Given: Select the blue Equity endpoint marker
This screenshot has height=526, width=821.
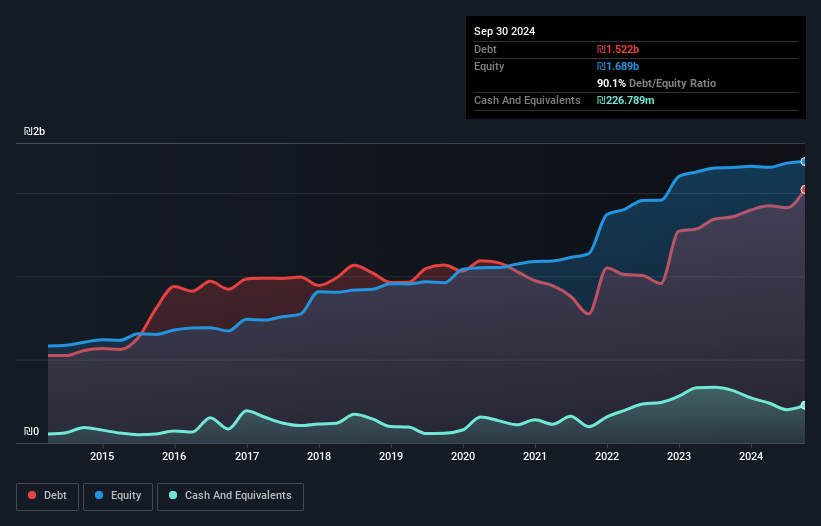Looking at the screenshot, I should pyautogui.click(x=804, y=162).
